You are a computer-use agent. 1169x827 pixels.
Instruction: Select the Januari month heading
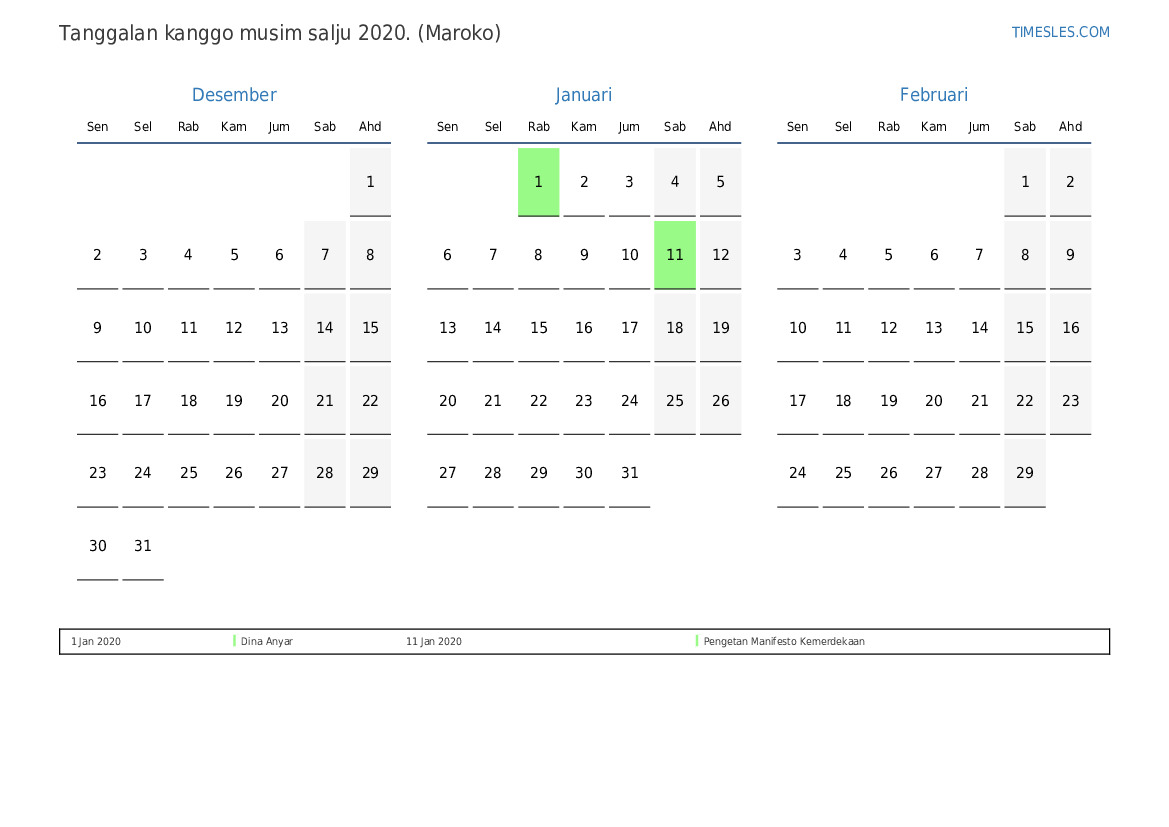coord(584,95)
